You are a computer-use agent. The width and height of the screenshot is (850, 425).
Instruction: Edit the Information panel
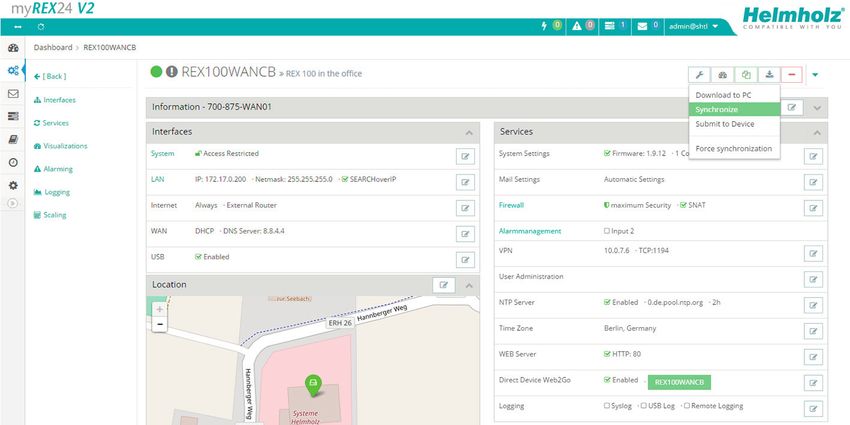click(792, 107)
